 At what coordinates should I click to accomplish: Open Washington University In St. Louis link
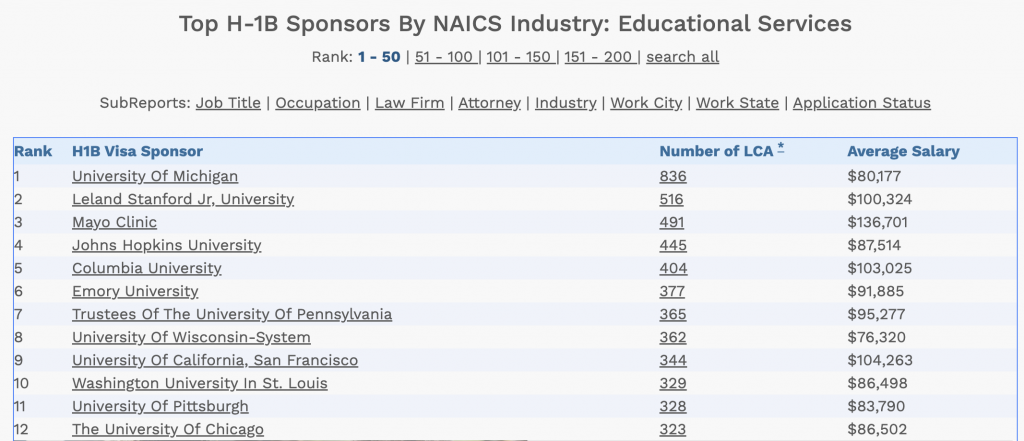200,384
